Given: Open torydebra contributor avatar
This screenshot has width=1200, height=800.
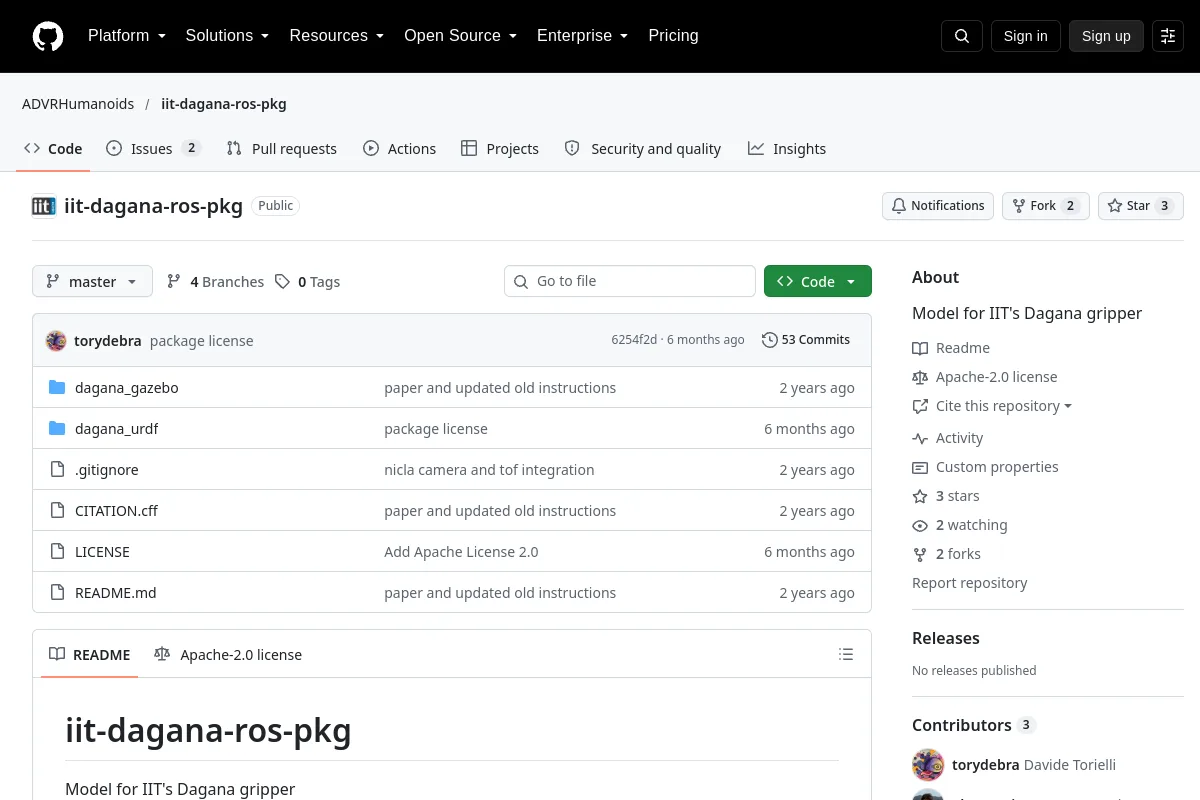Looking at the screenshot, I should [x=928, y=765].
